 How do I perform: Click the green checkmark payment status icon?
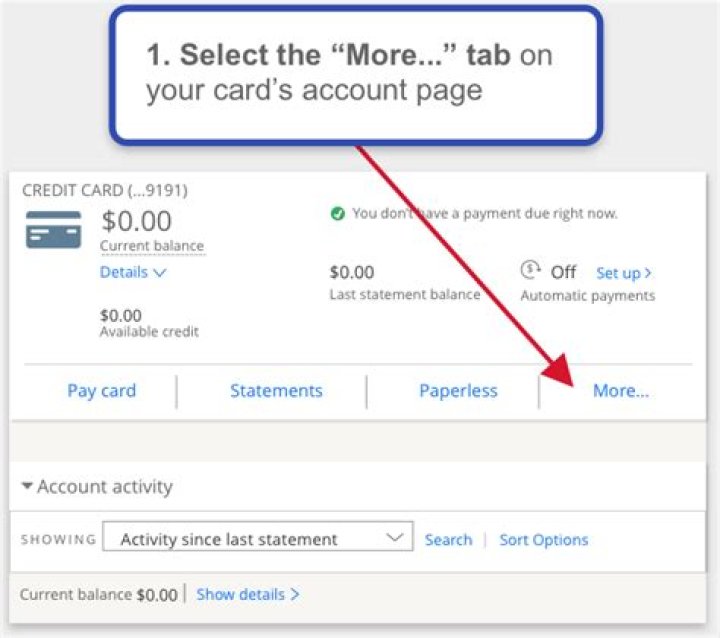337,213
